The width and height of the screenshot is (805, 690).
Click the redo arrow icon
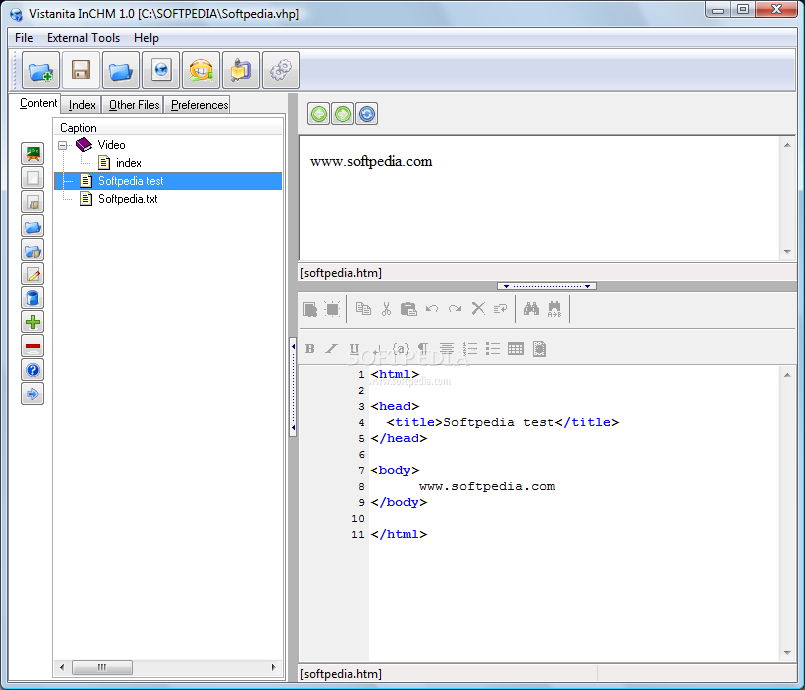pos(455,309)
